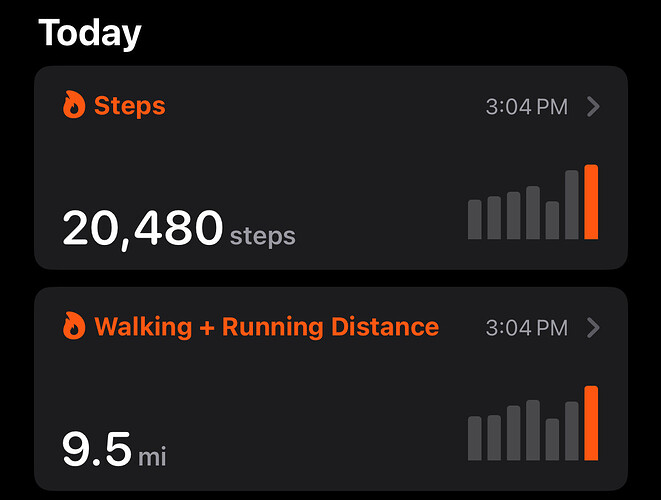The height and width of the screenshot is (500, 661).
Task: Open Walking + Running Distance chevron arrow
Action: tap(593, 328)
